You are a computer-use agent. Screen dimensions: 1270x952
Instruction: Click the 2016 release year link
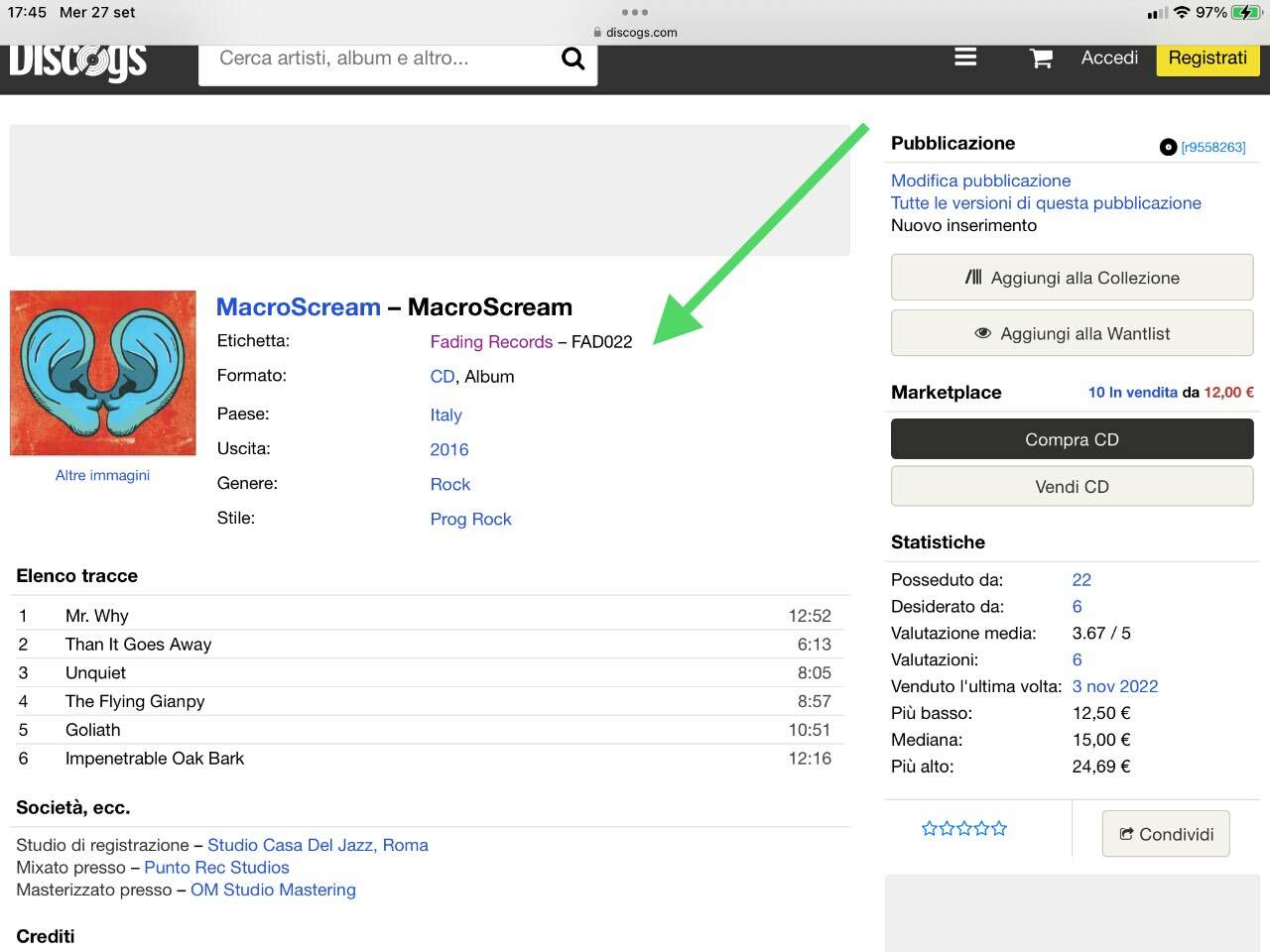448,449
